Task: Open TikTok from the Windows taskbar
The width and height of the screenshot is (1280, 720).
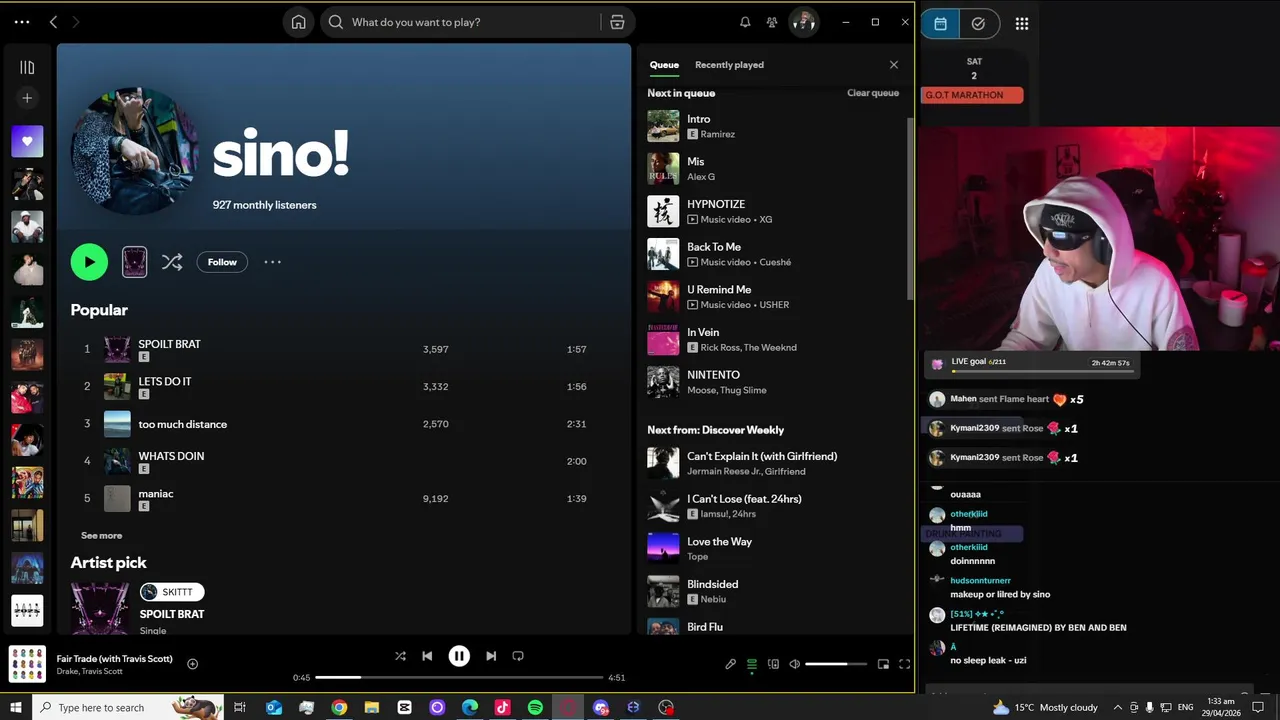Action: coord(502,707)
